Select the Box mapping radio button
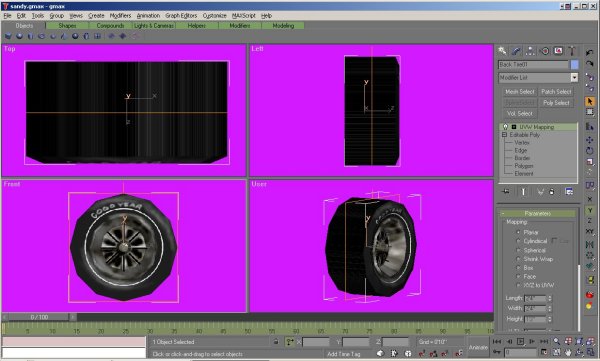The width and height of the screenshot is (600, 361). coord(518,268)
